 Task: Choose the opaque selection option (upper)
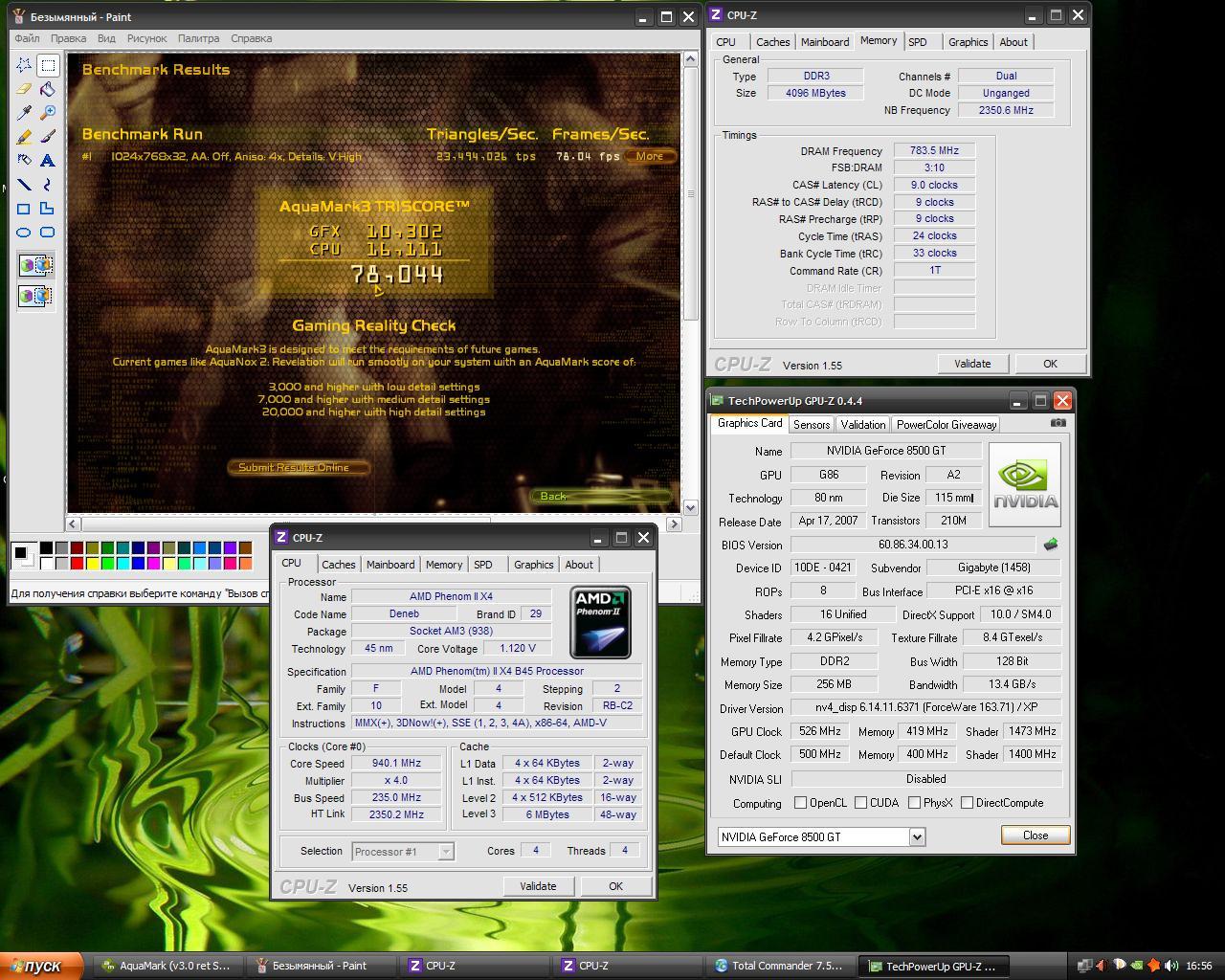pos(36,266)
